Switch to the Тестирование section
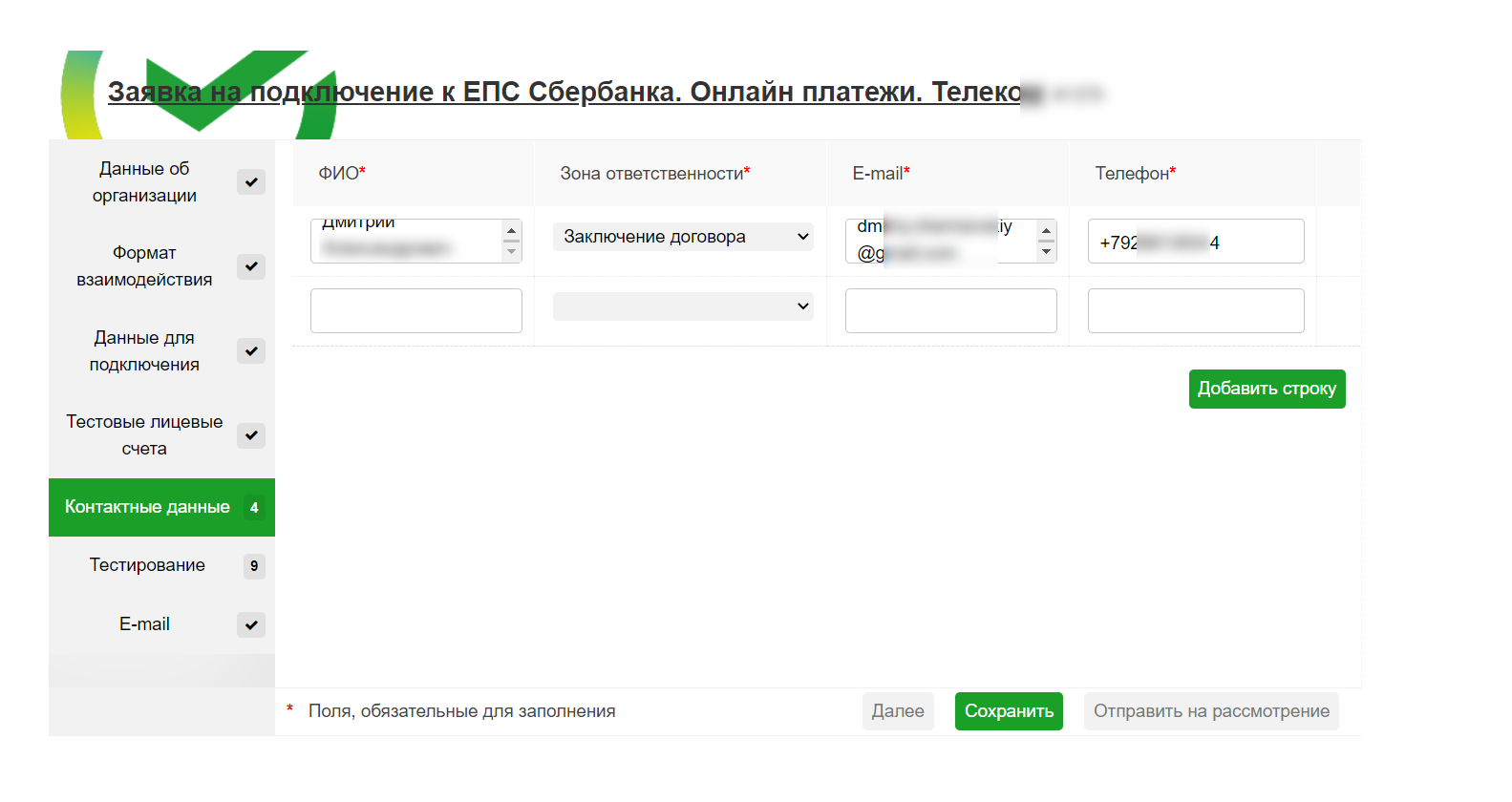The height and width of the screenshot is (802, 1512). 147,565
